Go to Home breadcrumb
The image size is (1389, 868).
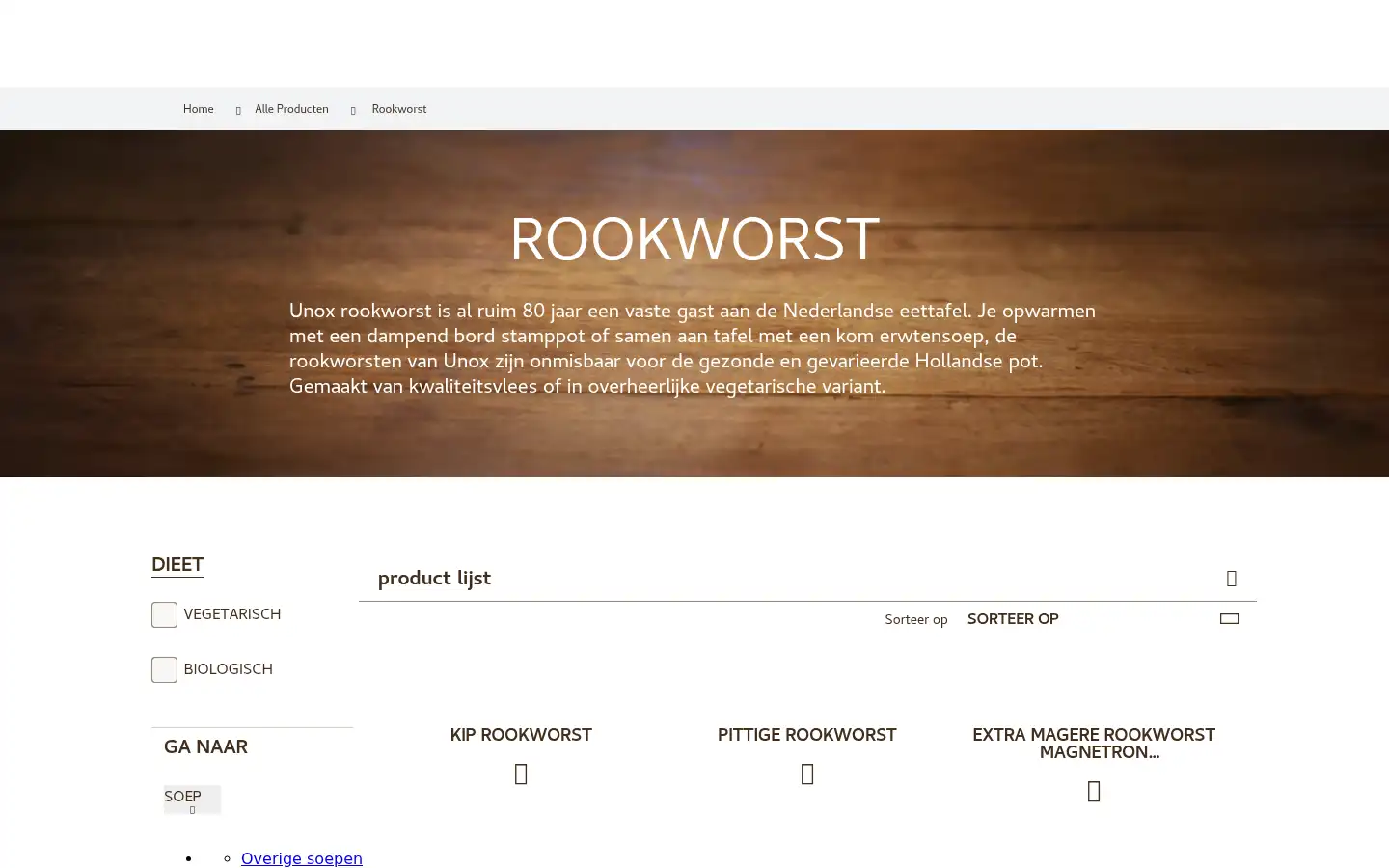click(198, 109)
